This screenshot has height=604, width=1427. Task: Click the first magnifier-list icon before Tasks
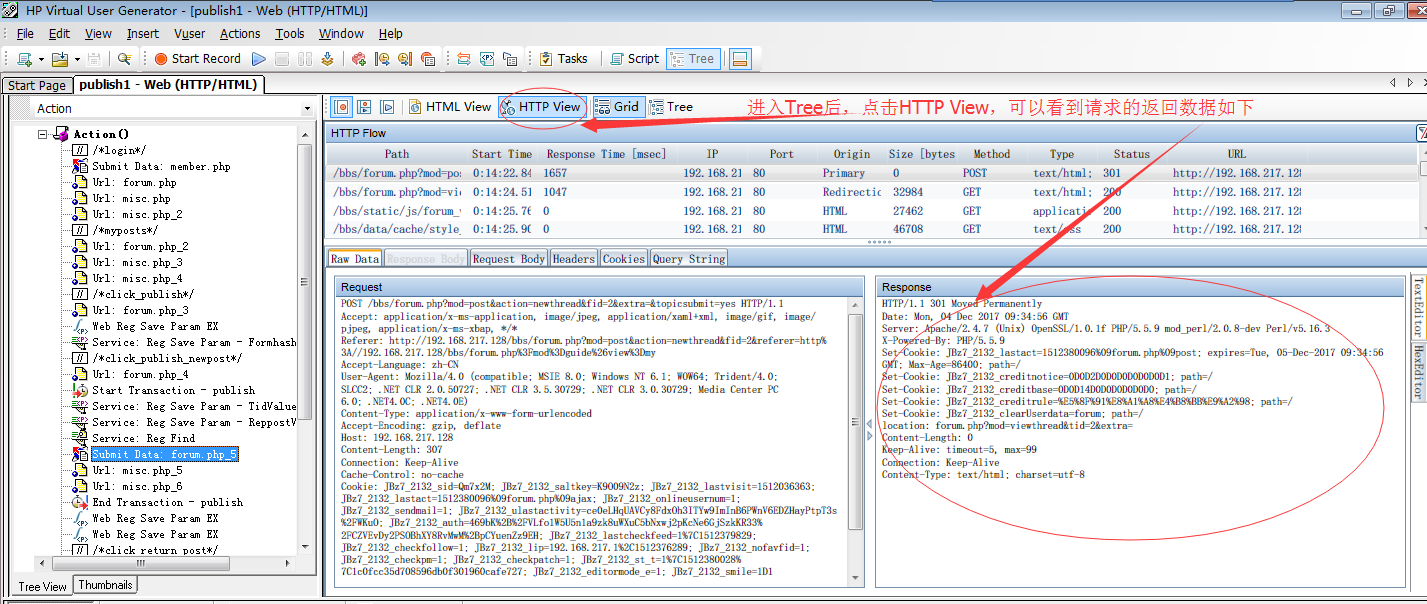tap(382, 59)
